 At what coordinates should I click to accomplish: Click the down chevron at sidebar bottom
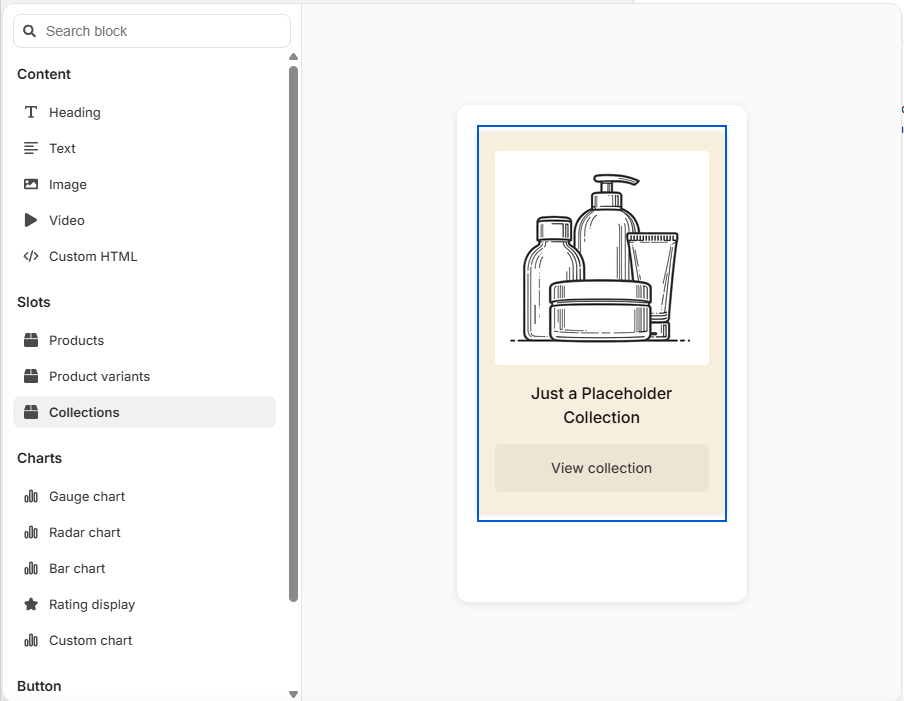[x=293, y=693]
